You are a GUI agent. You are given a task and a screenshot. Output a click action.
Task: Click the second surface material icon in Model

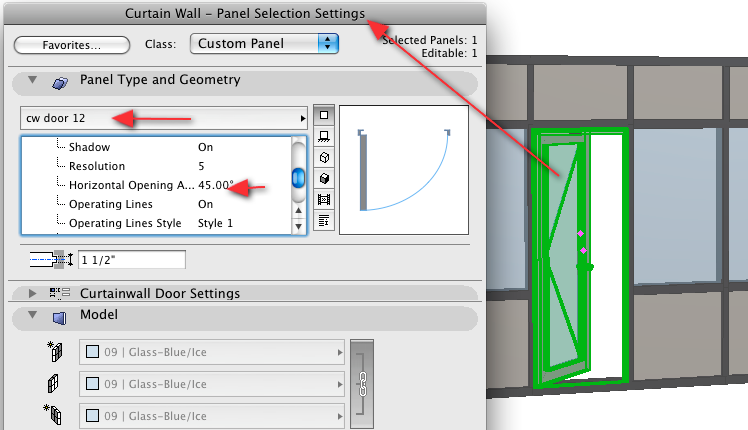click(x=53, y=383)
